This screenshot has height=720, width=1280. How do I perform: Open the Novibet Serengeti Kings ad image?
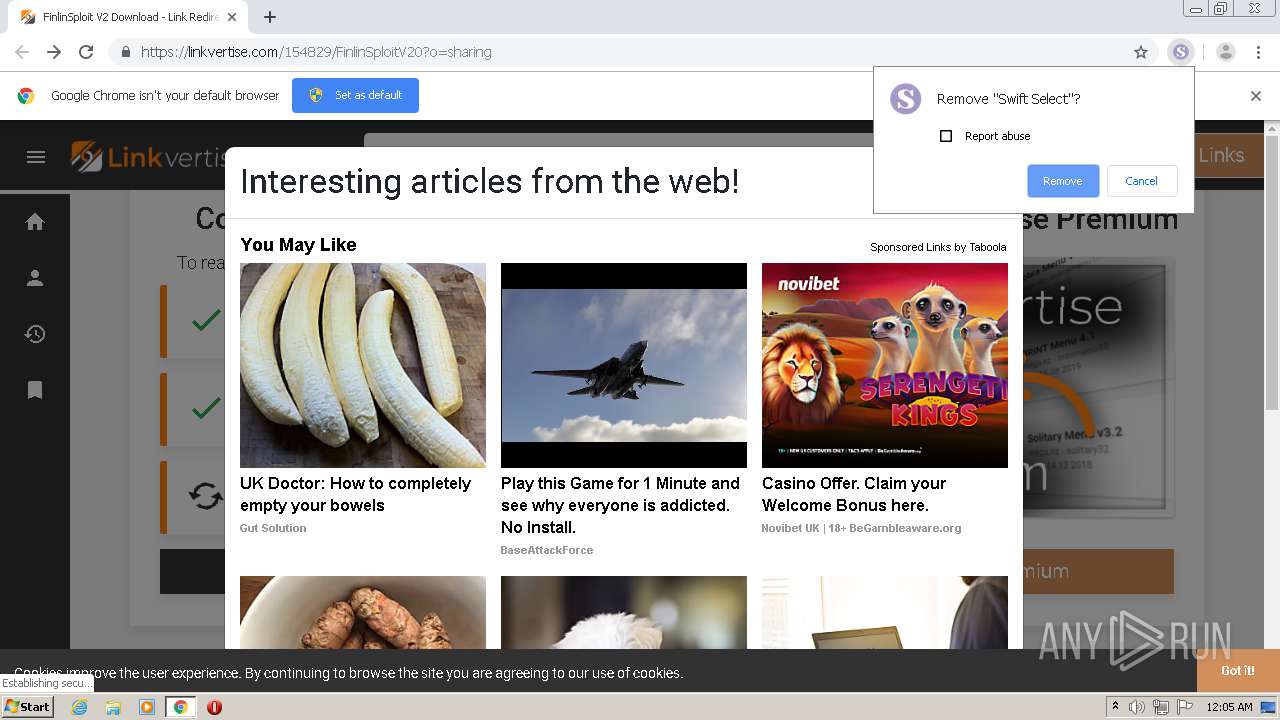pos(885,365)
